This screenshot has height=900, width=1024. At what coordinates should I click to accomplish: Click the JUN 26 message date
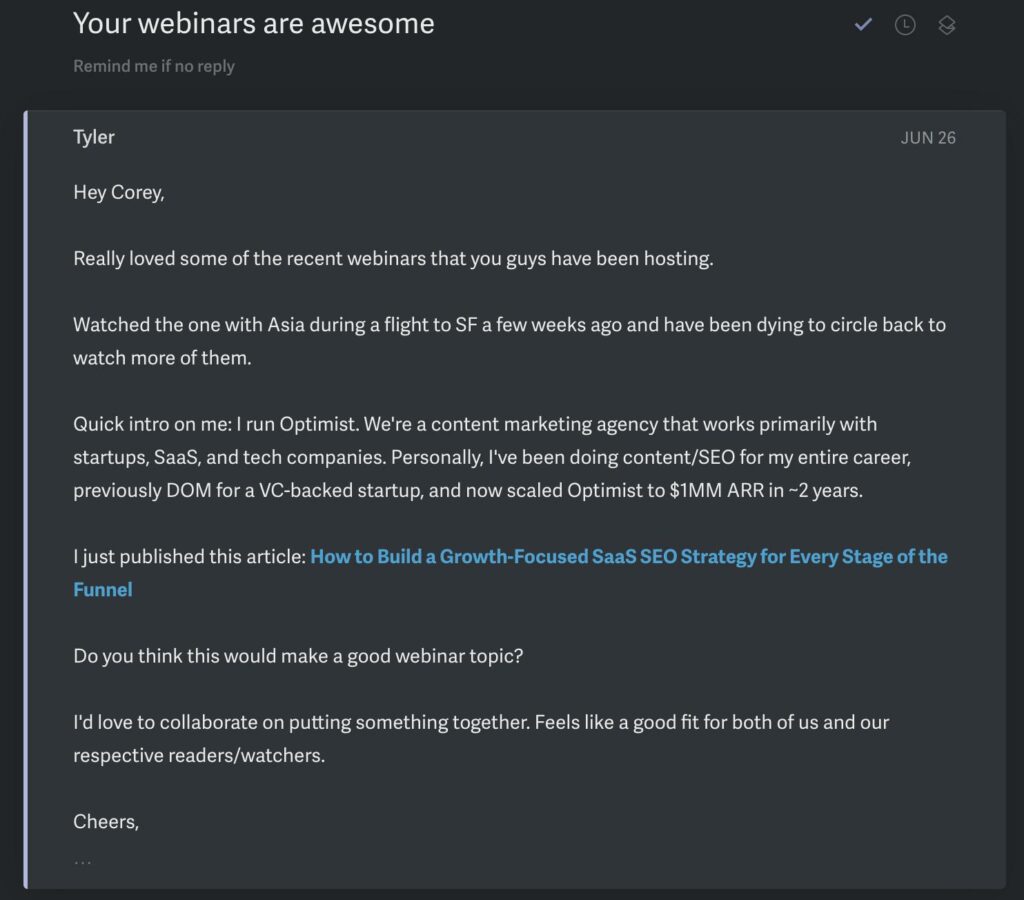(927, 138)
